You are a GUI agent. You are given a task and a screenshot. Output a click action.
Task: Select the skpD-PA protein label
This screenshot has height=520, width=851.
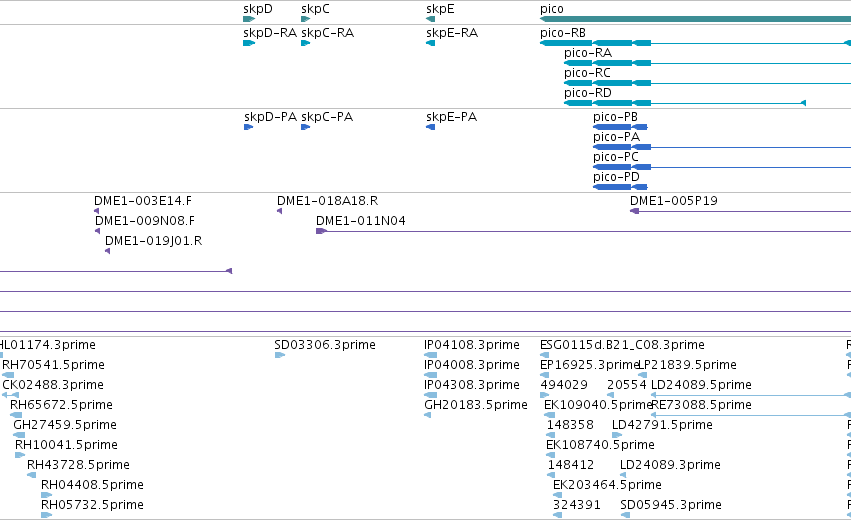[x=270, y=117]
